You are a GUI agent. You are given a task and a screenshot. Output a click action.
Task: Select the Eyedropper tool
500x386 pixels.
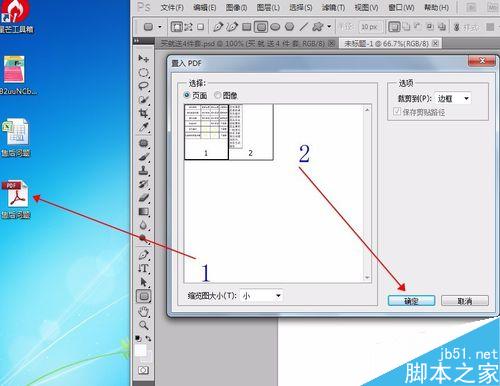[x=143, y=127]
